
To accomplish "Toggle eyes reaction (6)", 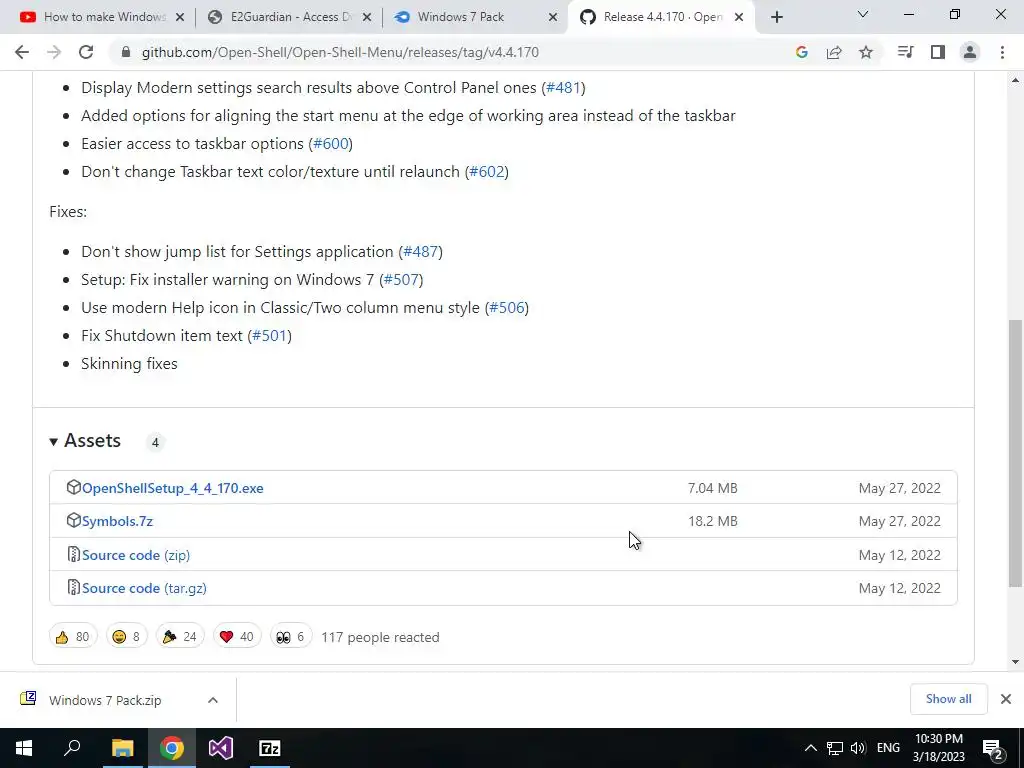I will coord(291,637).
